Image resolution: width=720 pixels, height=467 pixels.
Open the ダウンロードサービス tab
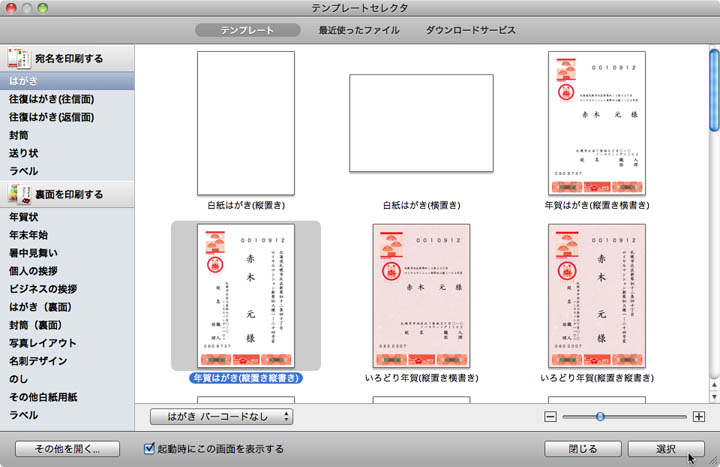click(470, 30)
